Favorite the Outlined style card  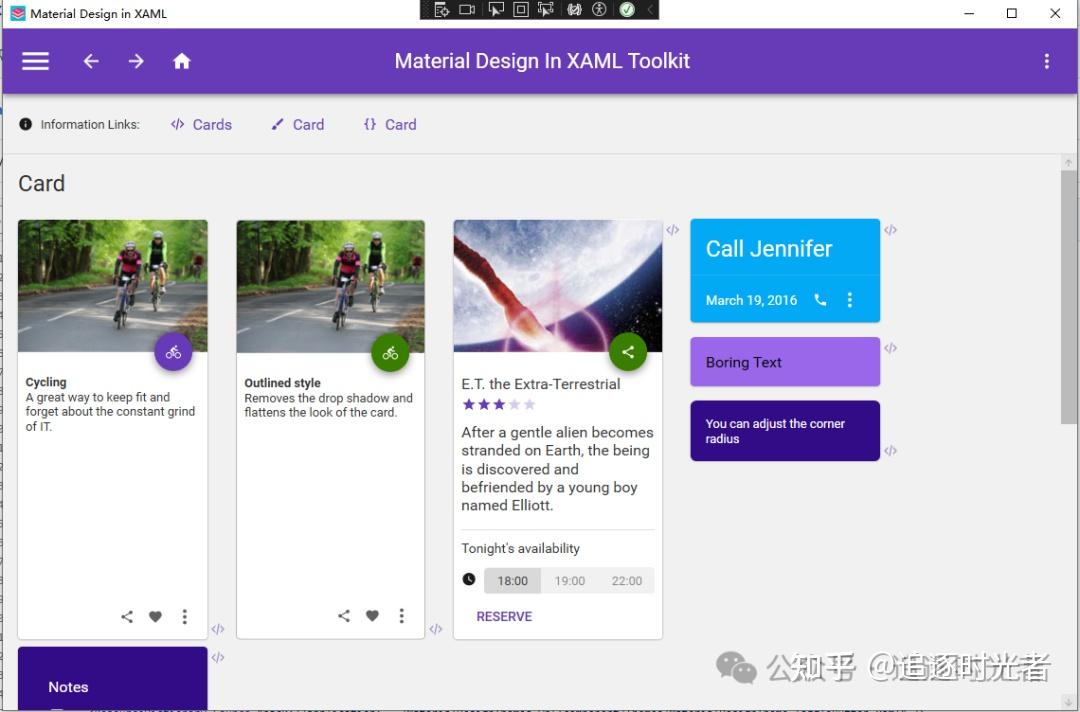click(x=372, y=616)
